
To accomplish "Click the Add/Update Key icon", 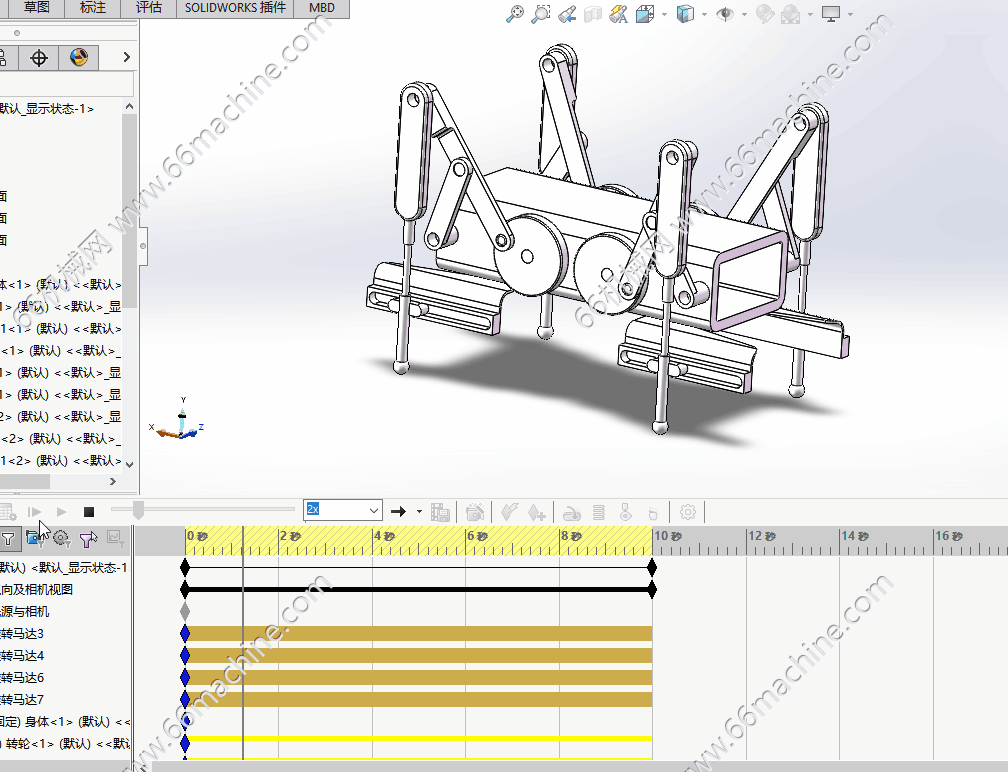I will coord(537,512).
